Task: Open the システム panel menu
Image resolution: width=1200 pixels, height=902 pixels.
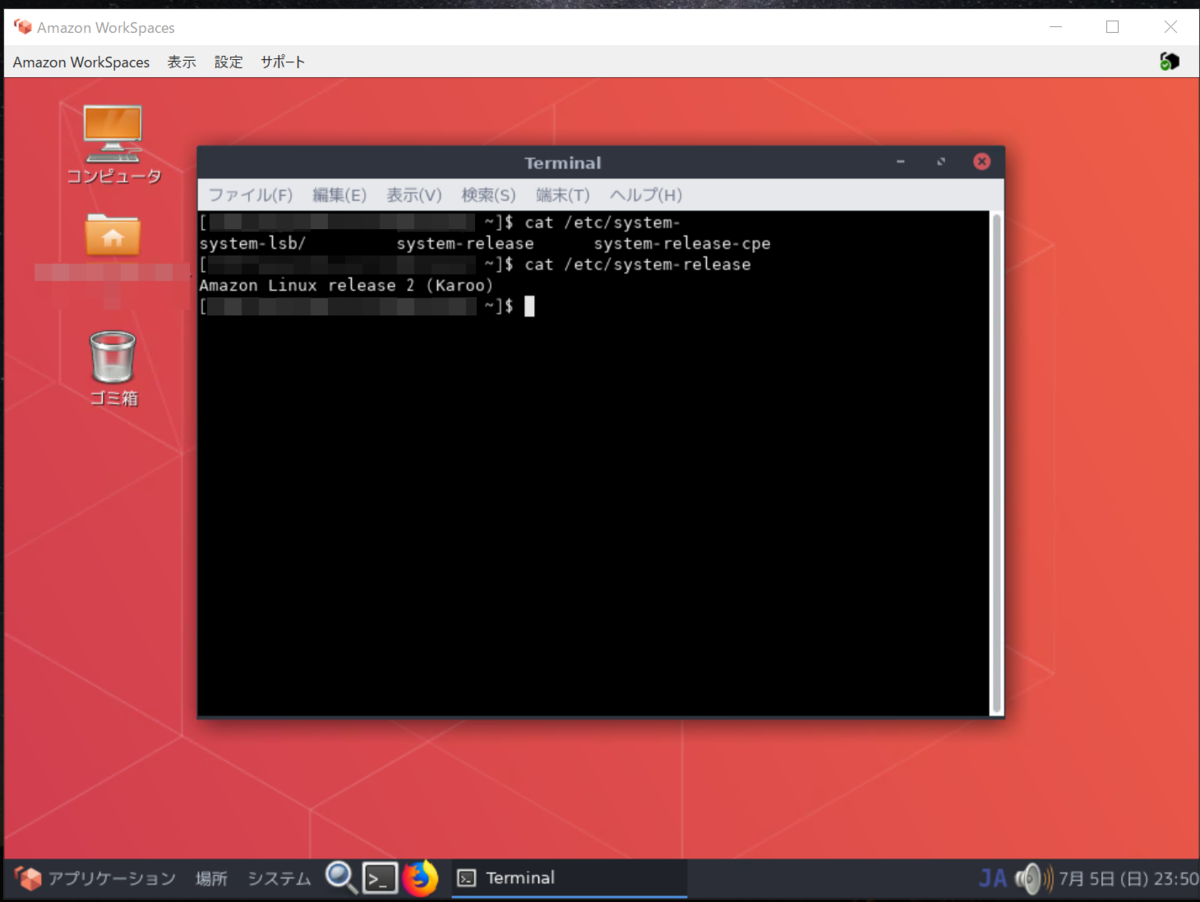Action: (279, 879)
